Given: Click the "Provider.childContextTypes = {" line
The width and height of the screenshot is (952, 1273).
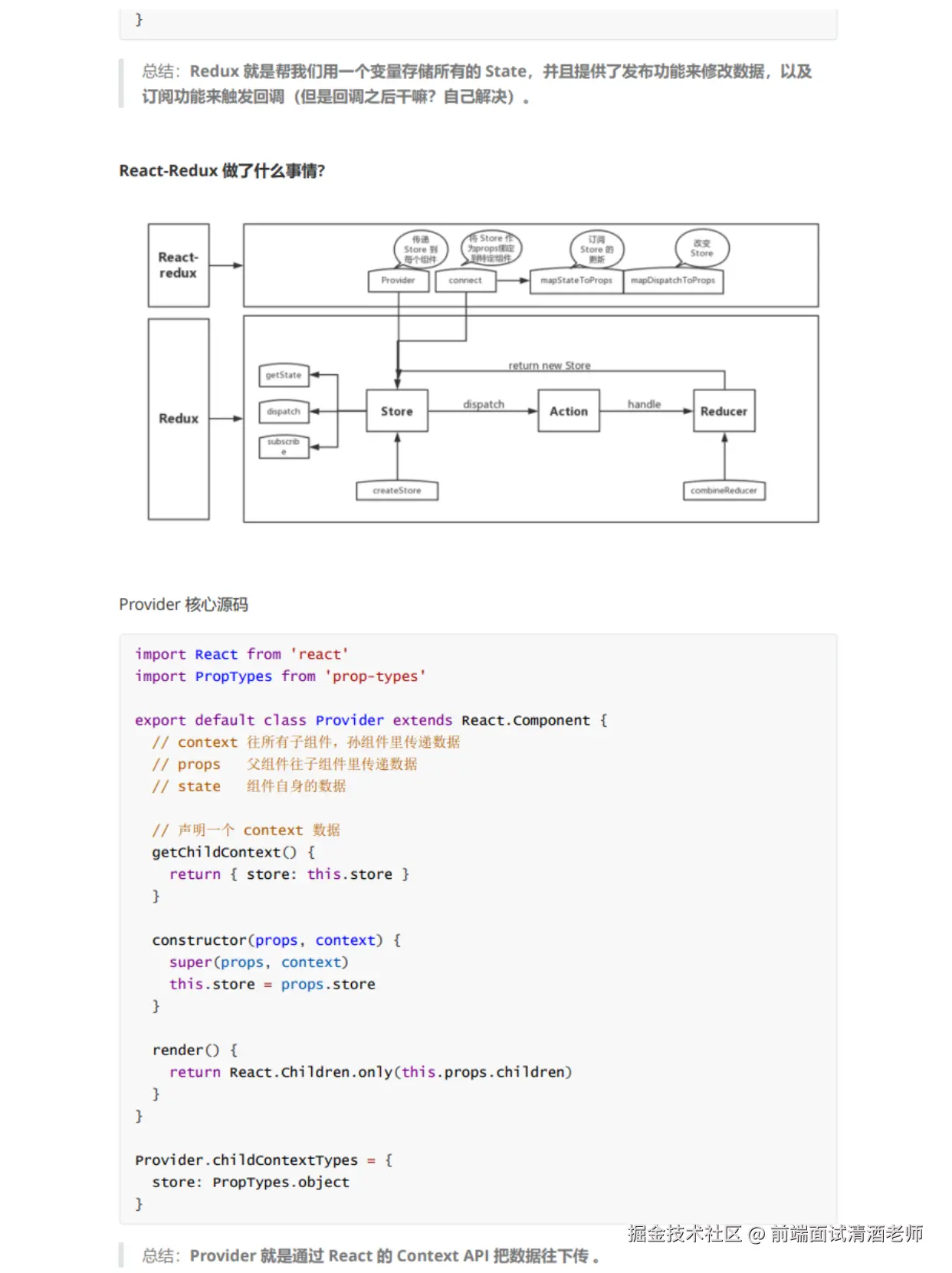Looking at the screenshot, I should [264, 1160].
